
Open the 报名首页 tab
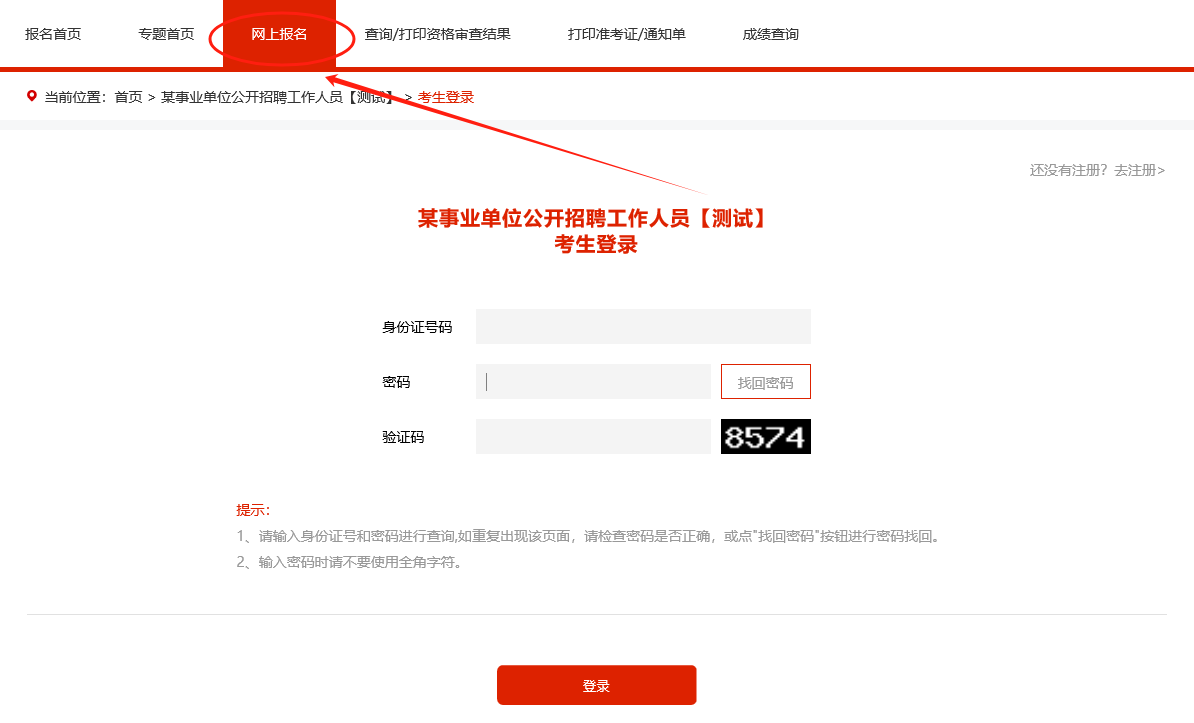(x=53, y=34)
